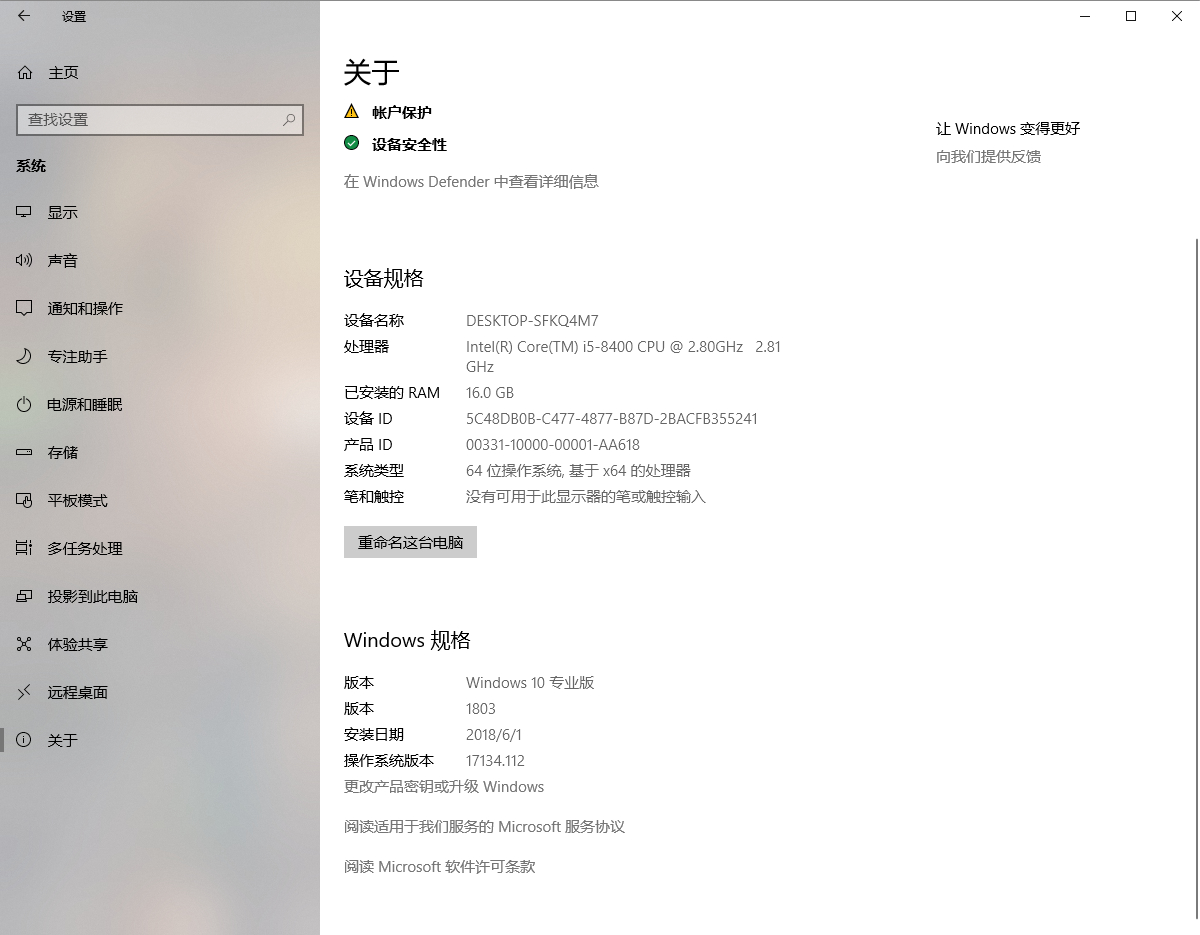The image size is (1200, 935).
Task: Click the 让 Windows 变得更好 heading
Action: pos(1008,129)
